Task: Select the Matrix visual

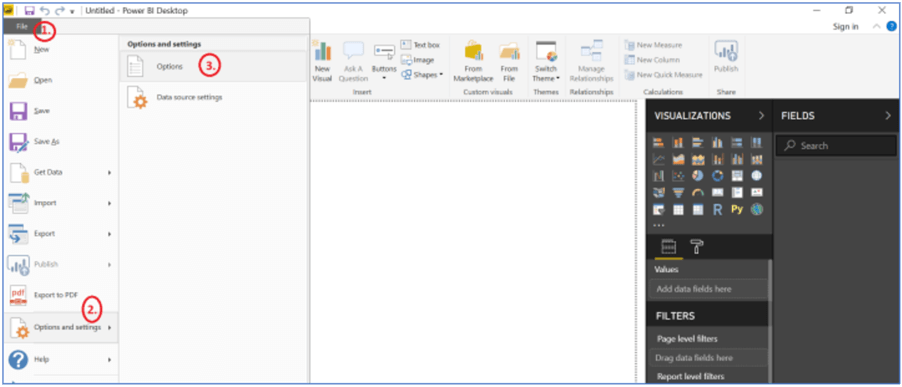Action: pyautogui.click(x=698, y=210)
